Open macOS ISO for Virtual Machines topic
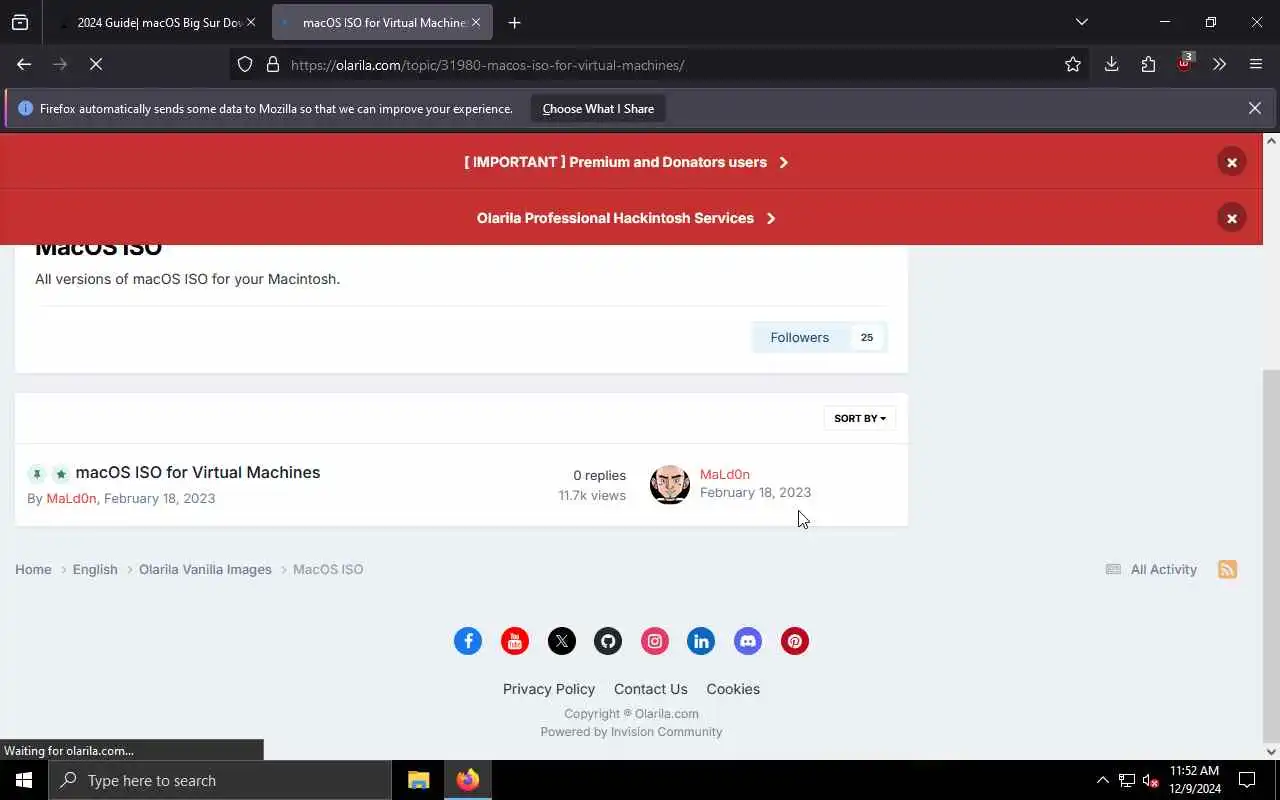The height and width of the screenshot is (800, 1280). pyautogui.click(x=198, y=472)
